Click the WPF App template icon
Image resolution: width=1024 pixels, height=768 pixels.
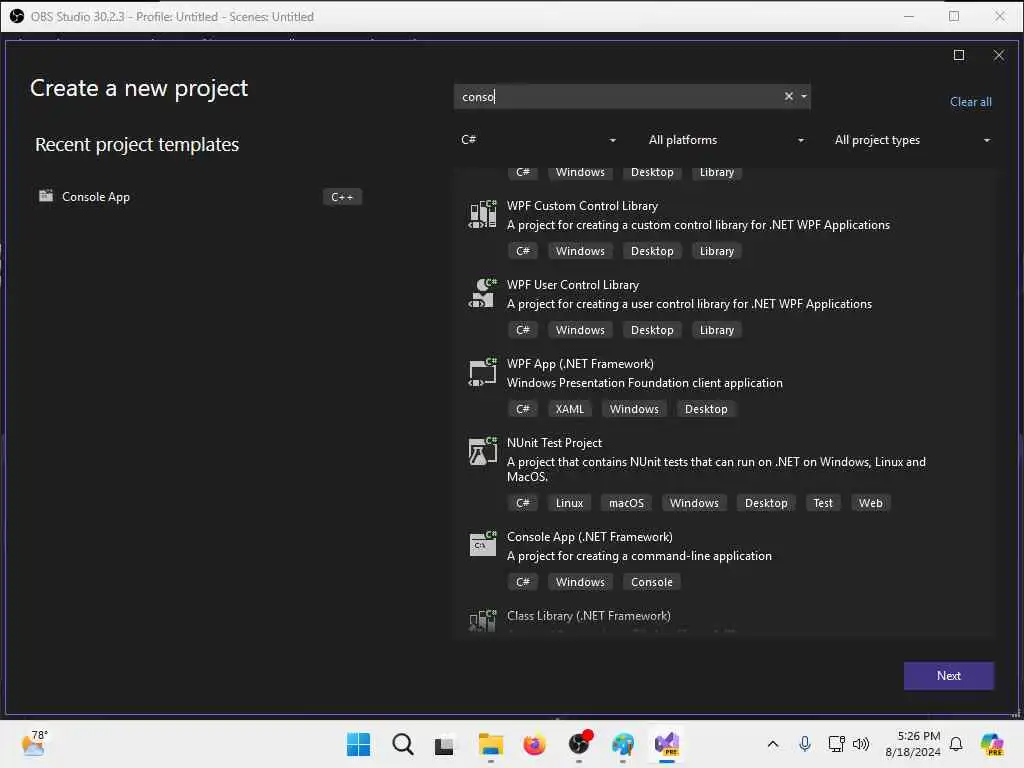tap(483, 372)
